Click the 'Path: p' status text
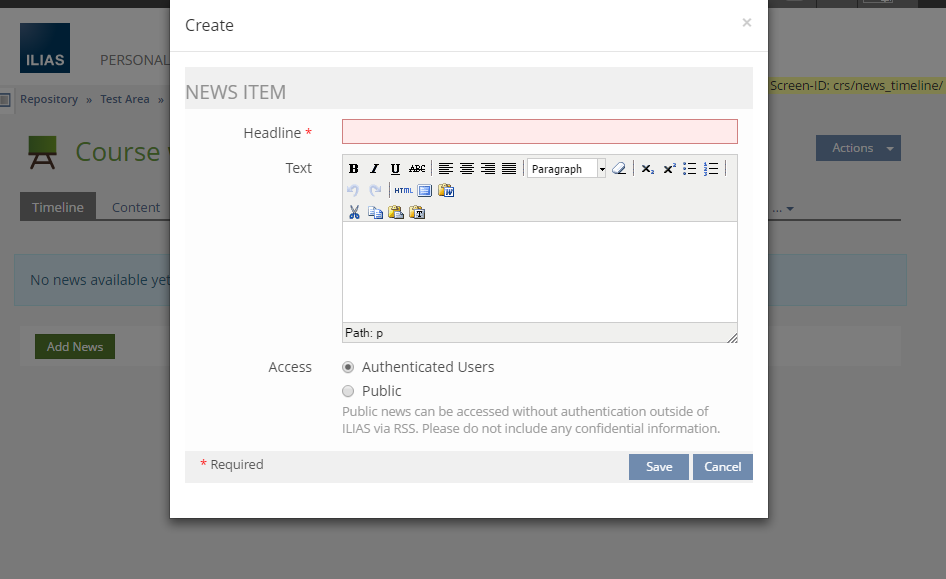Image resolution: width=946 pixels, height=579 pixels. (x=364, y=333)
